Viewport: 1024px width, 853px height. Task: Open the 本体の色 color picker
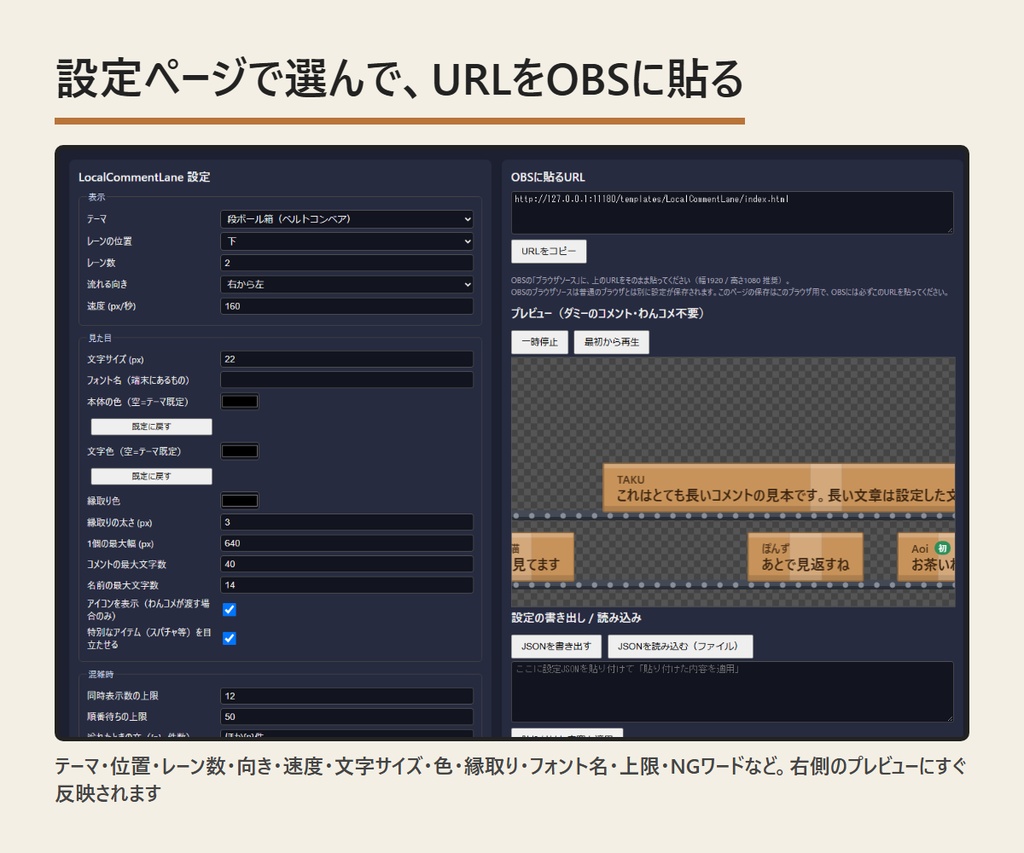coord(240,401)
